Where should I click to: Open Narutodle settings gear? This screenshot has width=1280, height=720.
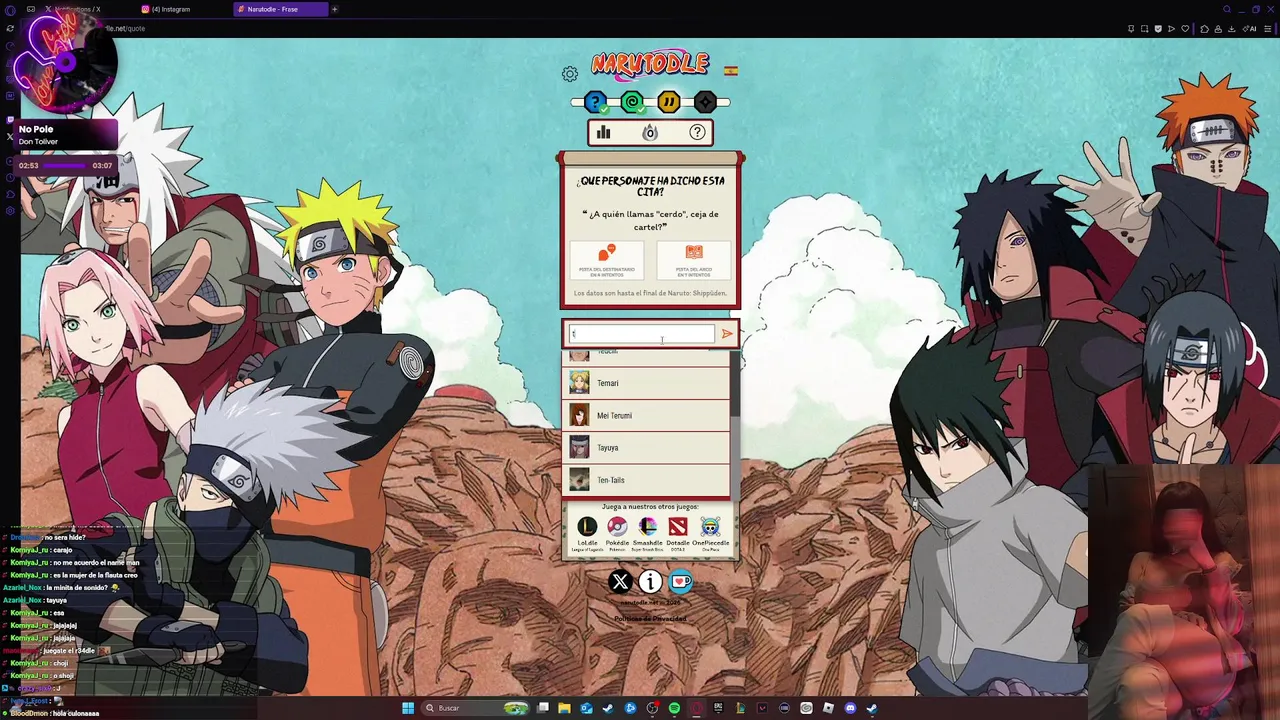click(x=570, y=74)
